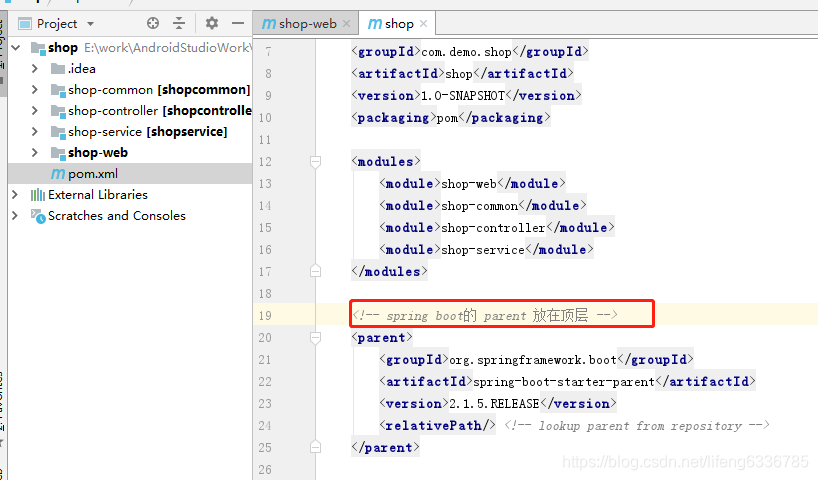The height and width of the screenshot is (480, 818).
Task: Click External Libraries entry
Action: click(x=98, y=195)
